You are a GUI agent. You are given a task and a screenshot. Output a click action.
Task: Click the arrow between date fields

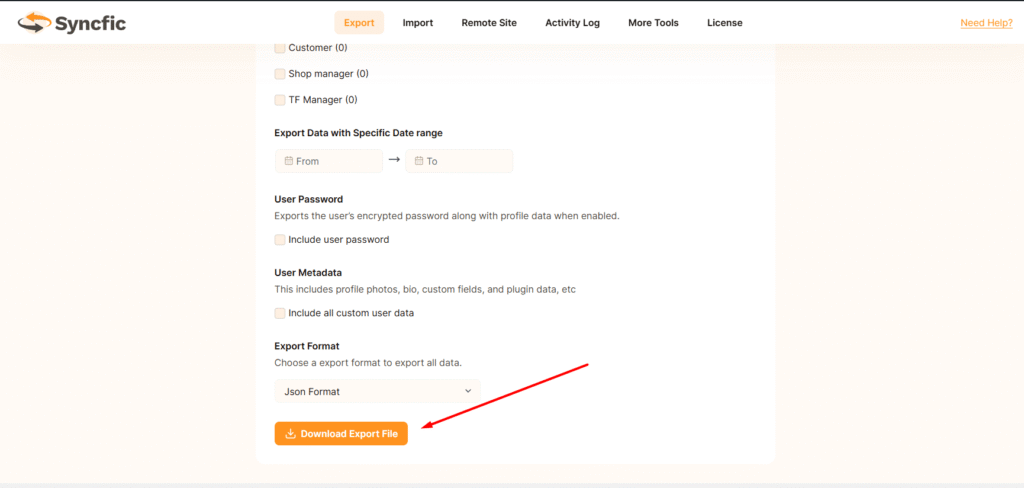[x=394, y=160]
